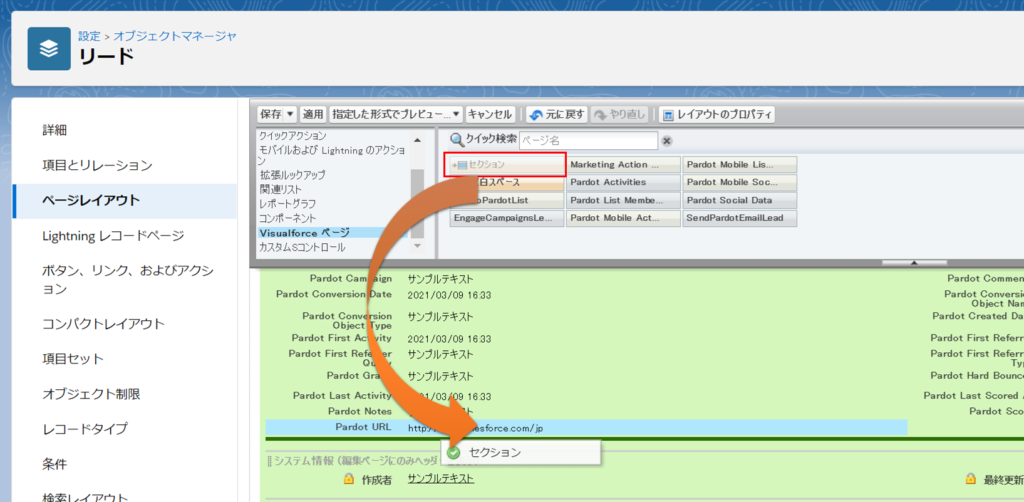Image resolution: width=1024 pixels, height=502 pixels.
Task: Click the セクション palette item
Action: [x=506, y=165]
